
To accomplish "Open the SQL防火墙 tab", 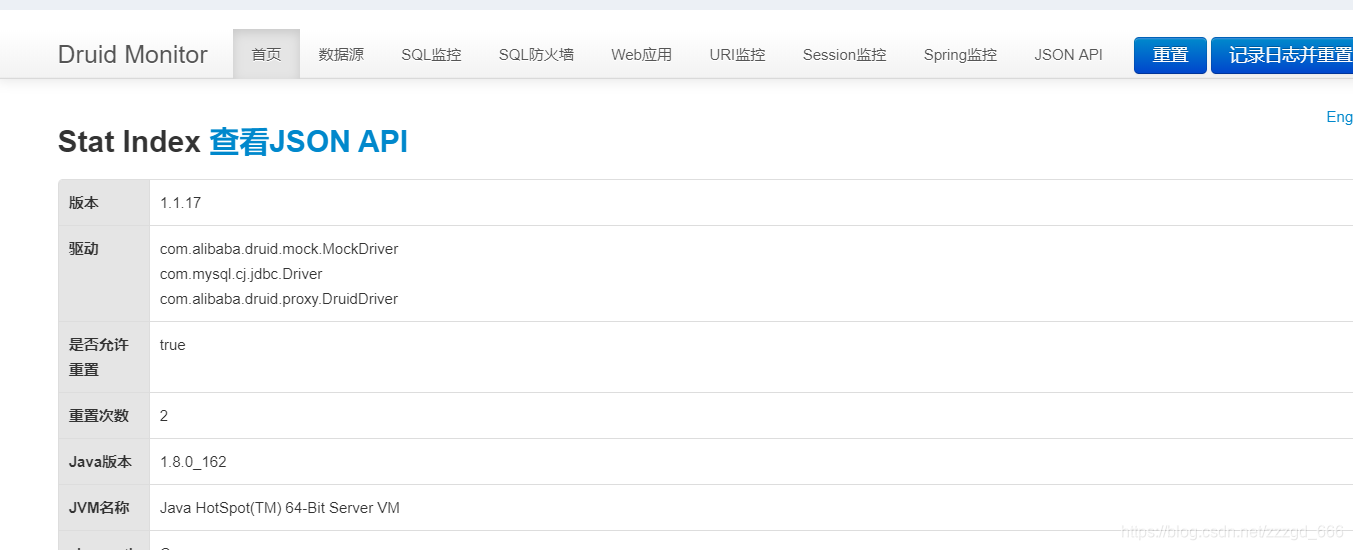I will click(x=536, y=54).
